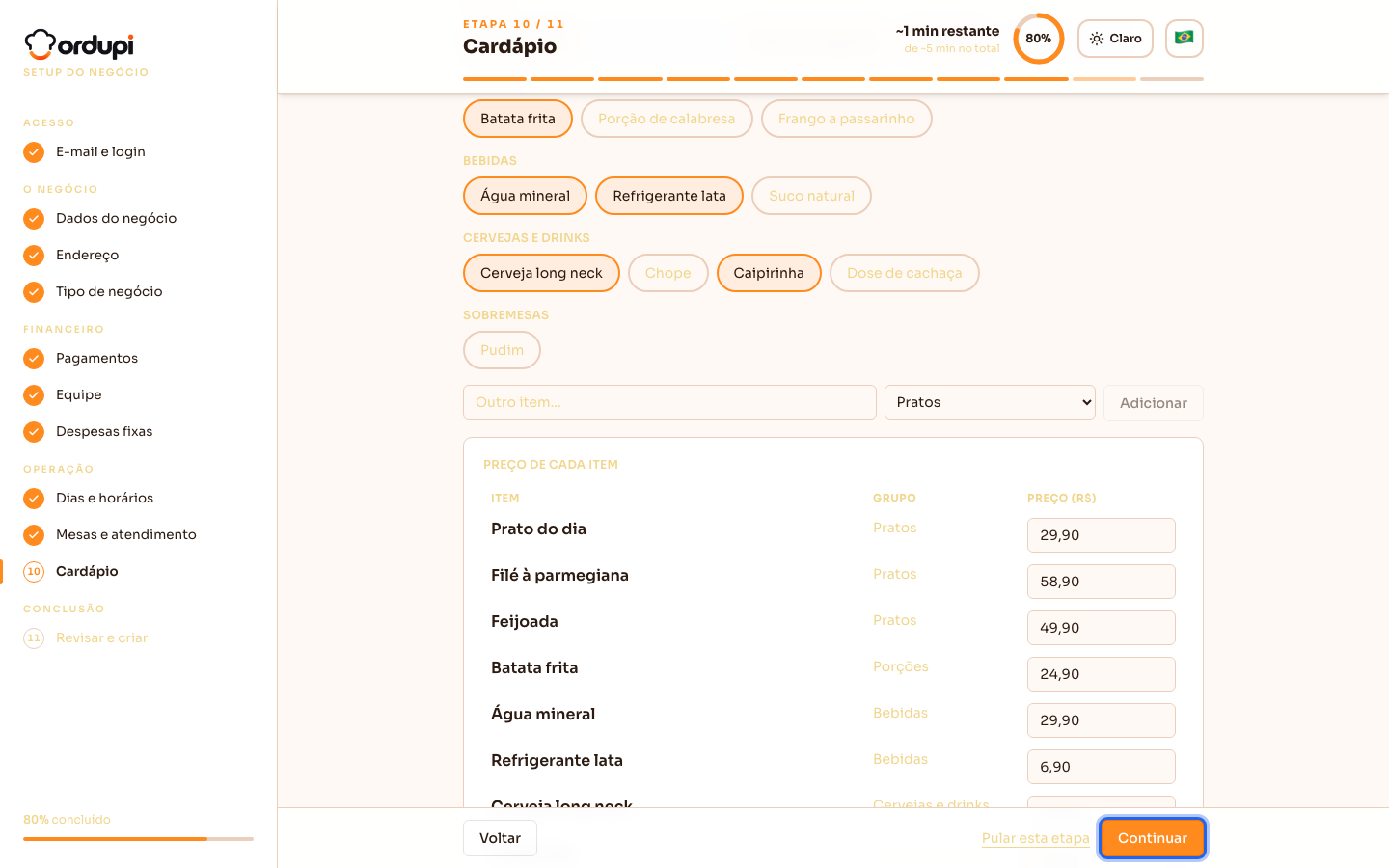Click the checkmark icon beside Tipo de negócio
1389x868 pixels.
(x=34, y=292)
